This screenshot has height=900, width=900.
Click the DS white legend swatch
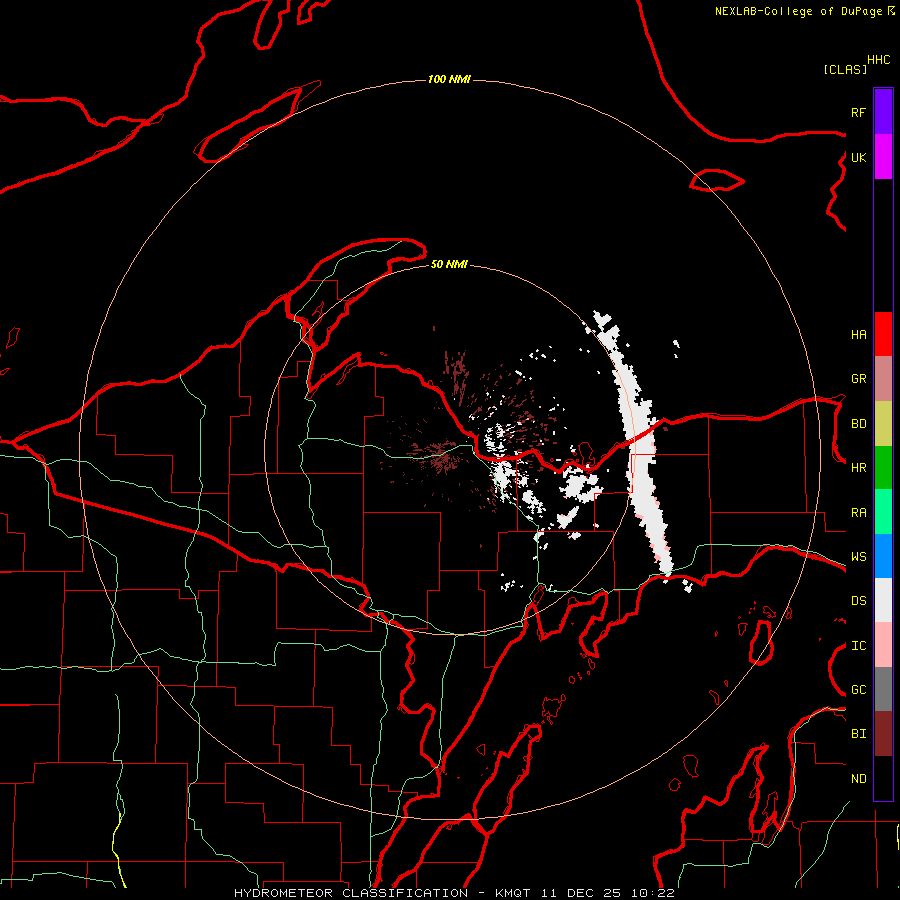pyautogui.click(x=883, y=600)
